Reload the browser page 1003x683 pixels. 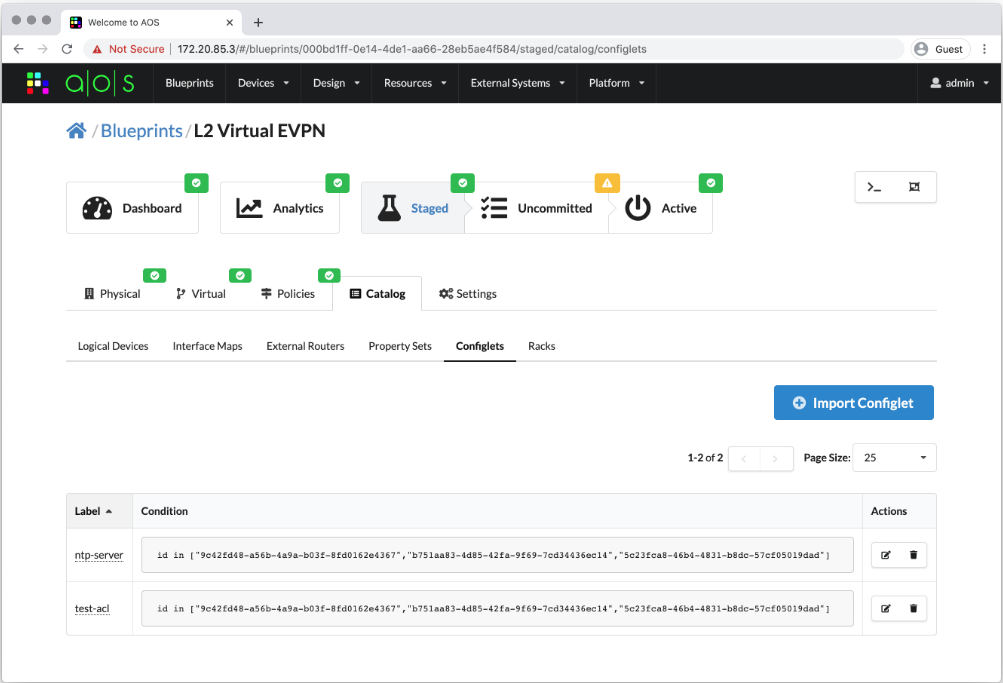point(67,49)
